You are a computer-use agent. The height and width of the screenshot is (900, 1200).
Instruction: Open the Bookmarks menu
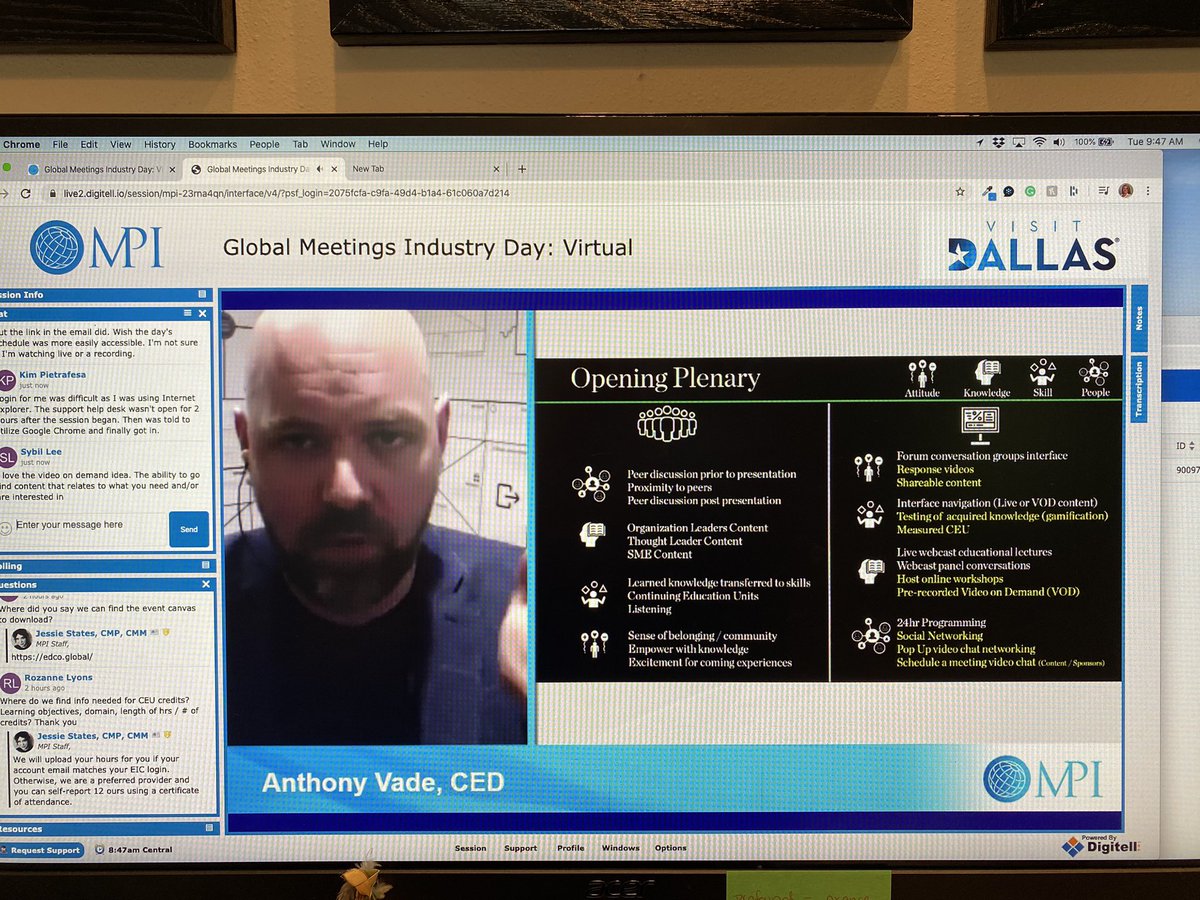[x=212, y=144]
